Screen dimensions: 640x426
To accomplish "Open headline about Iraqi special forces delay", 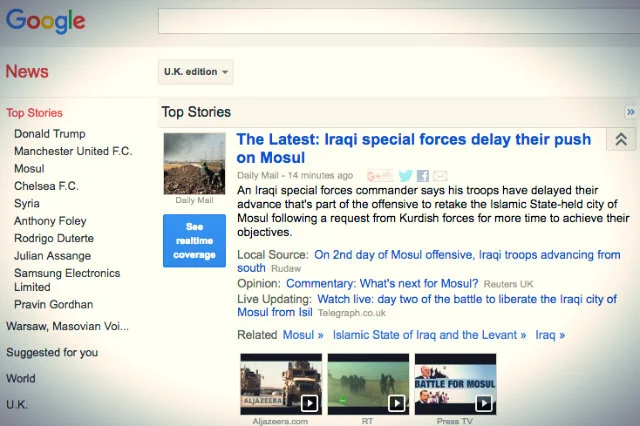I will tap(413, 148).
